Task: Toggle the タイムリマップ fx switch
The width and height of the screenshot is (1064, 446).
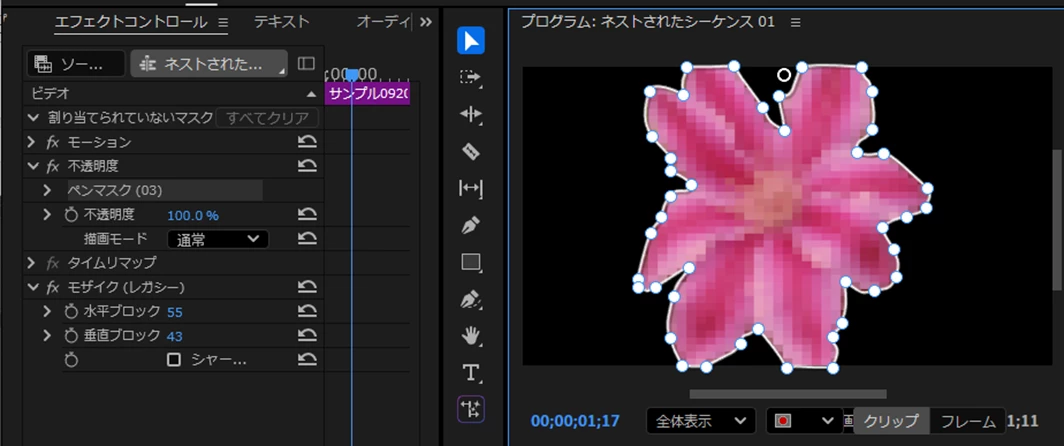Action: 53,263
